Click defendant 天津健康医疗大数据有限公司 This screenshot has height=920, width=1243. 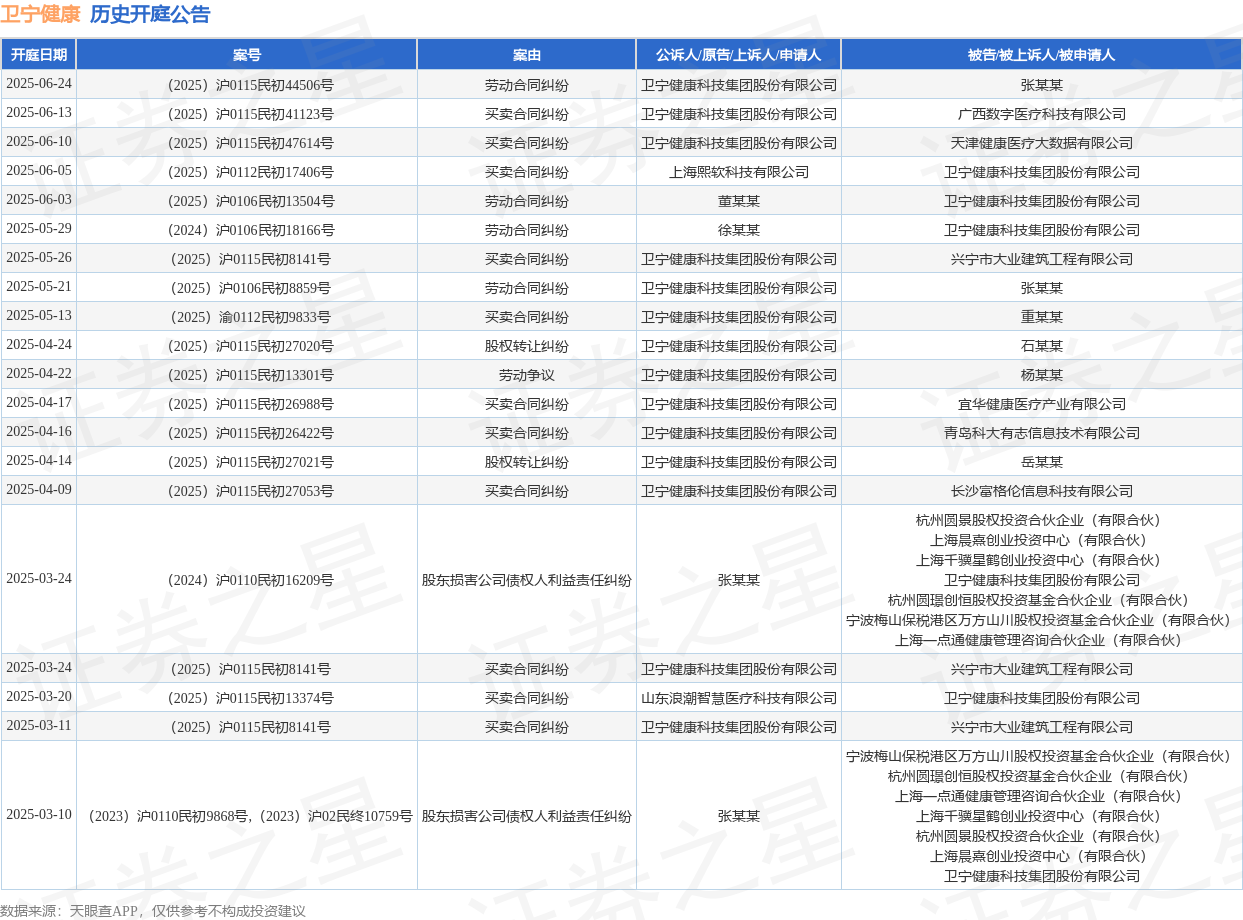(x=1042, y=143)
